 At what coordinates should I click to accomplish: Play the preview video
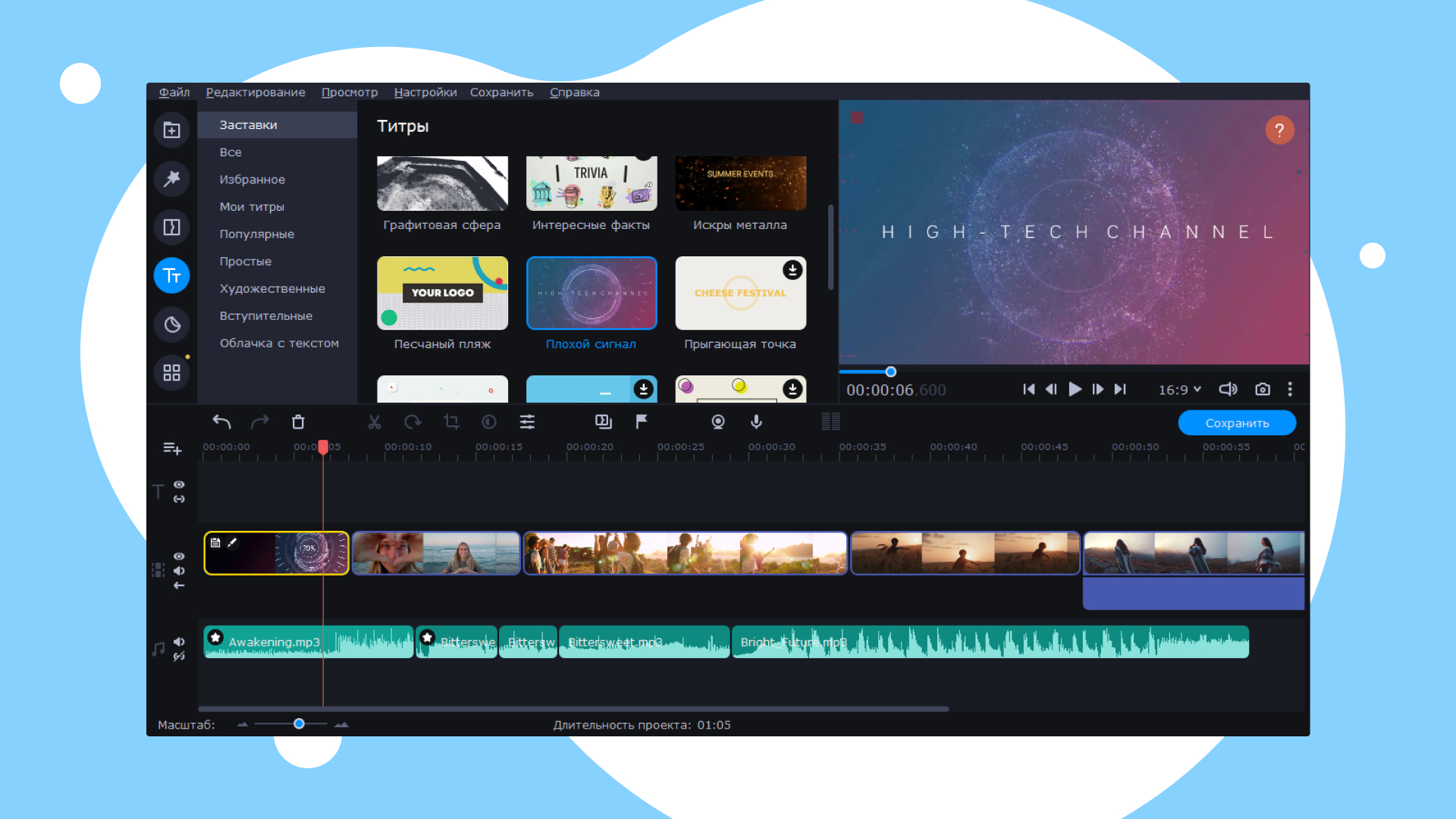click(1075, 389)
